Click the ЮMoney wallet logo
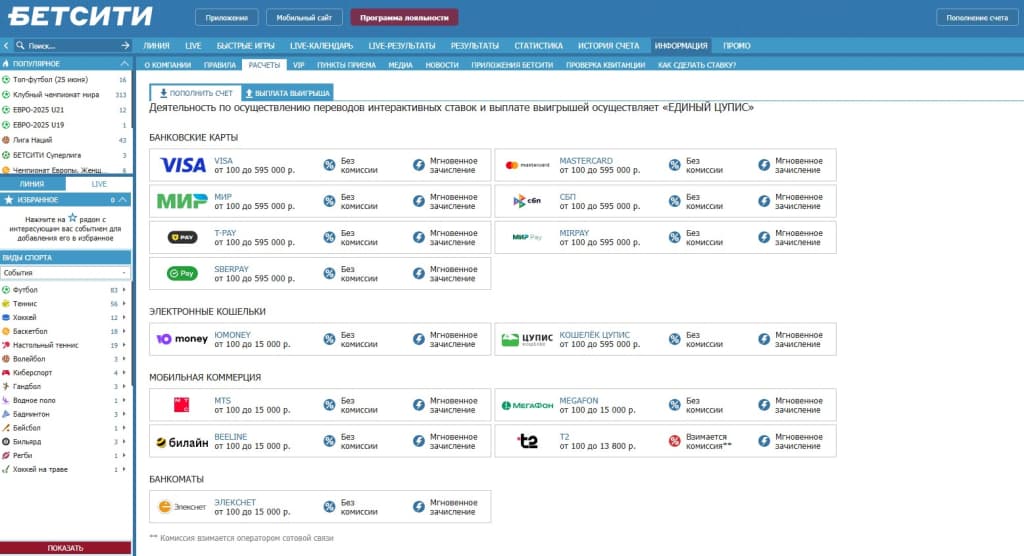Screen dimensions: 1024x556 pyautogui.click(x=182, y=339)
